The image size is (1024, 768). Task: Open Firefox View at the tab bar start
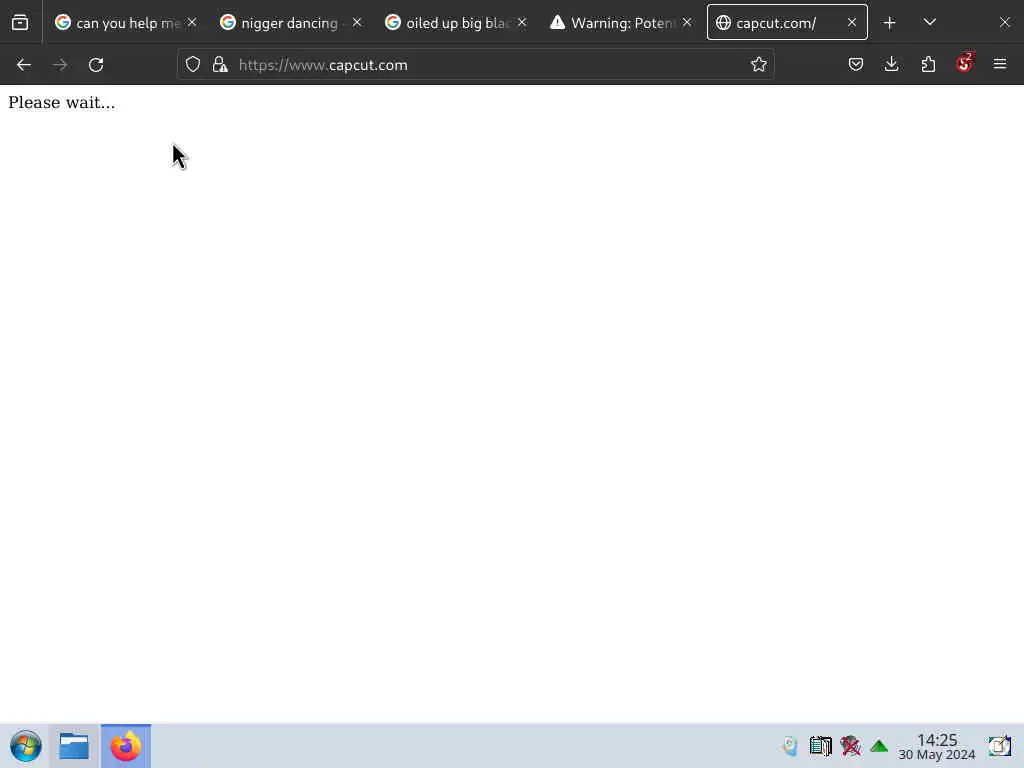(x=20, y=23)
